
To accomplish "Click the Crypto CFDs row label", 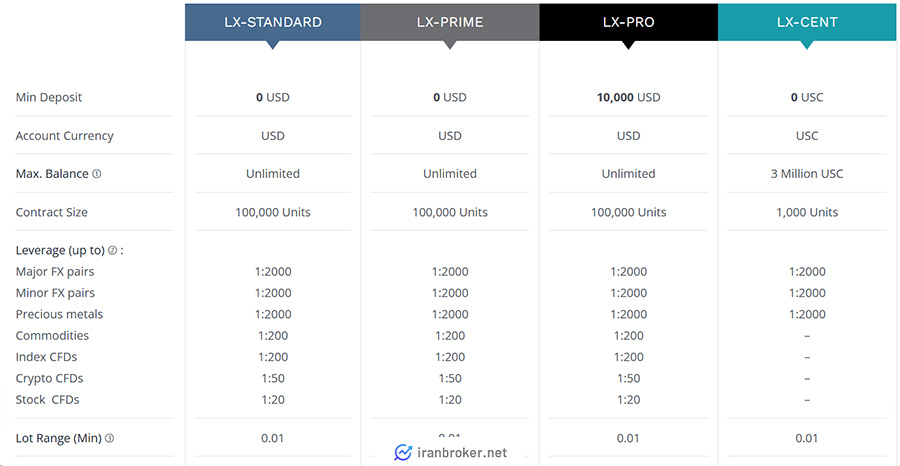I will pos(49,378).
